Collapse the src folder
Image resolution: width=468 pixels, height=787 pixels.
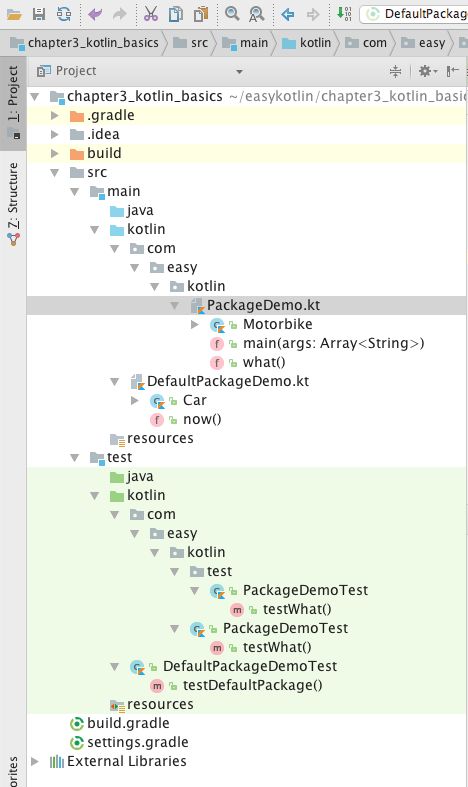55,173
